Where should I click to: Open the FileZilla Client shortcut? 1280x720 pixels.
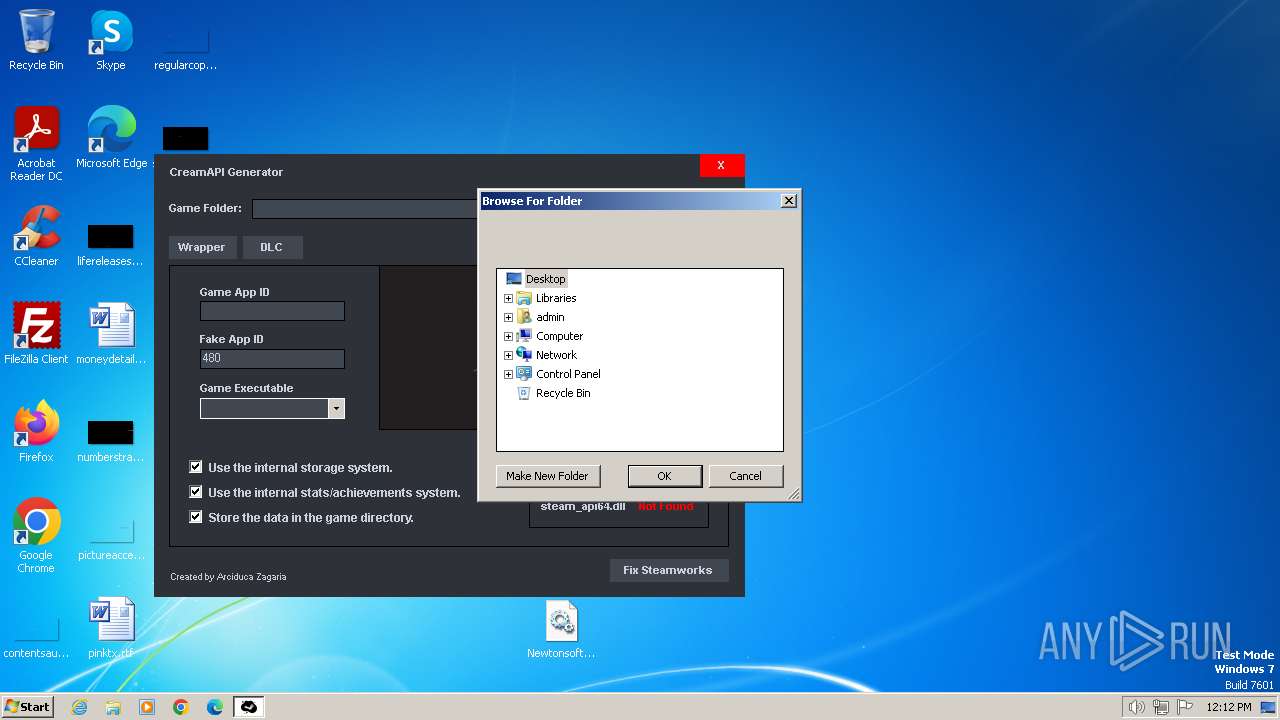pyautogui.click(x=36, y=334)
